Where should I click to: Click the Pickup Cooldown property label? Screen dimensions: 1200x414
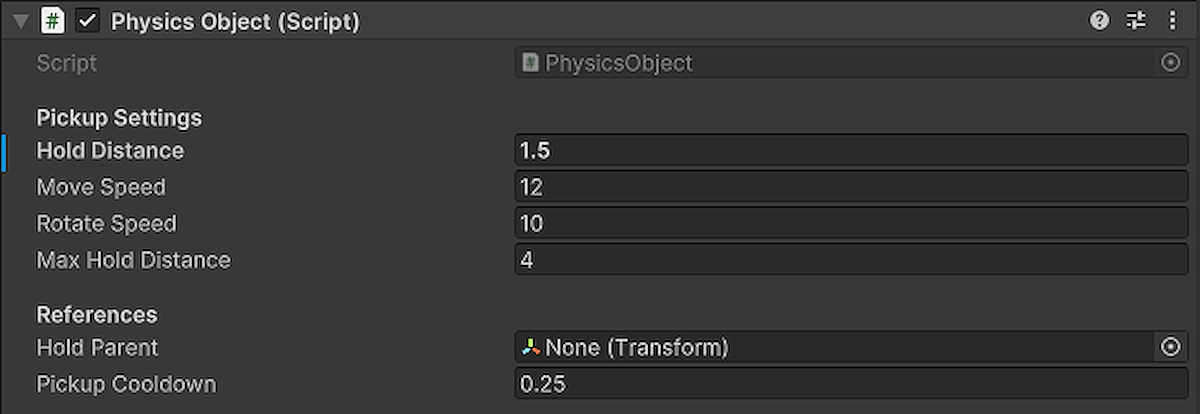[x=126, y=384]
